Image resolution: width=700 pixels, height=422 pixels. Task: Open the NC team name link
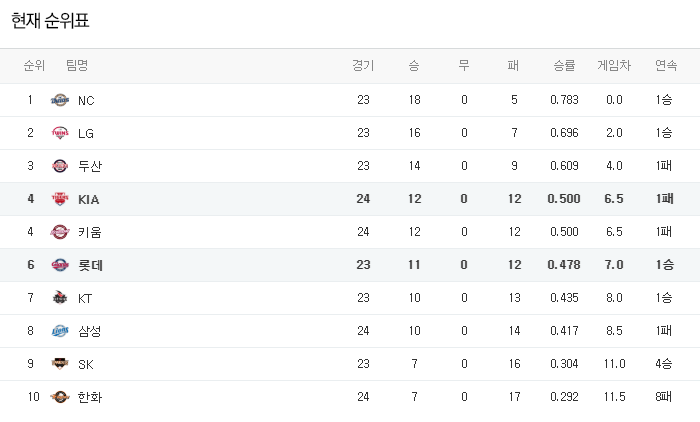pos(86,100)
